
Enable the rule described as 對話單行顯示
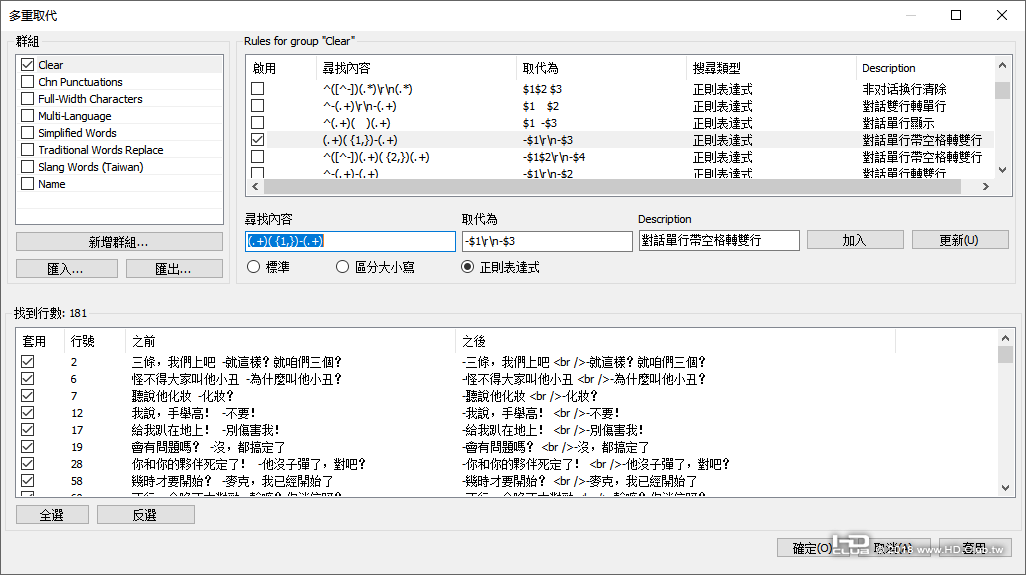(258, 123)
